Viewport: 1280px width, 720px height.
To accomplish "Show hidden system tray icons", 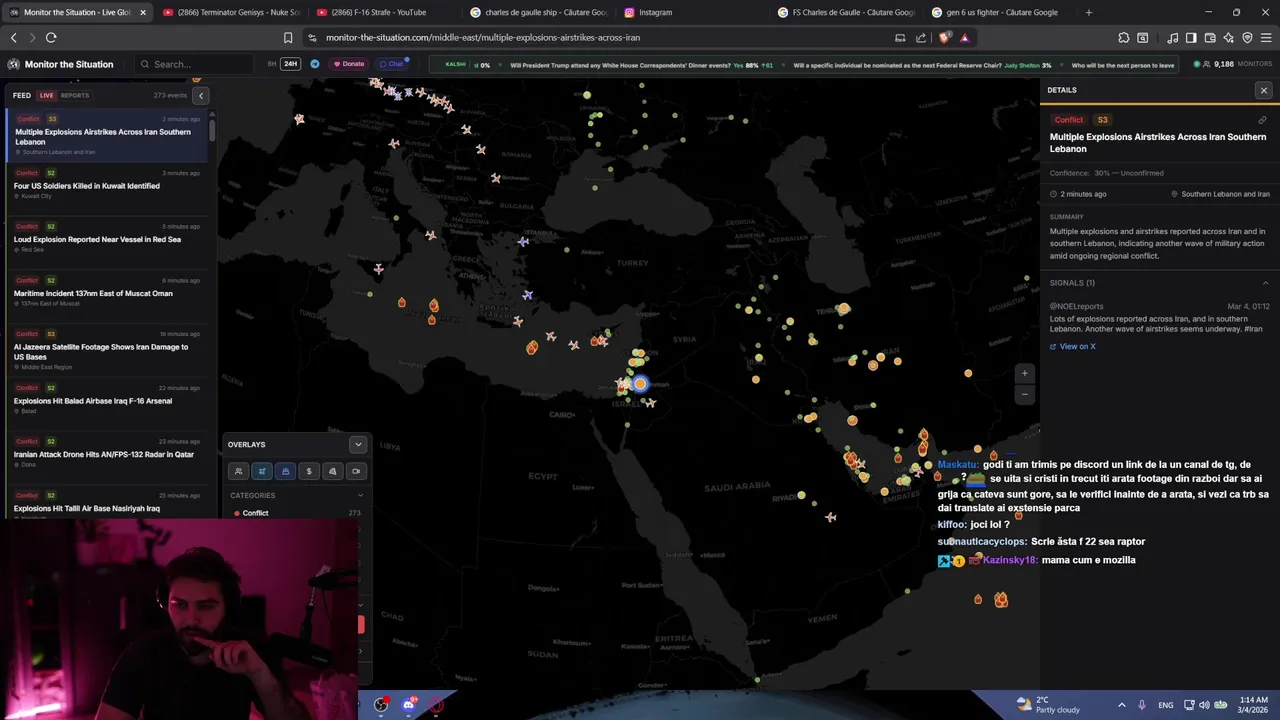I will 1121,705.
